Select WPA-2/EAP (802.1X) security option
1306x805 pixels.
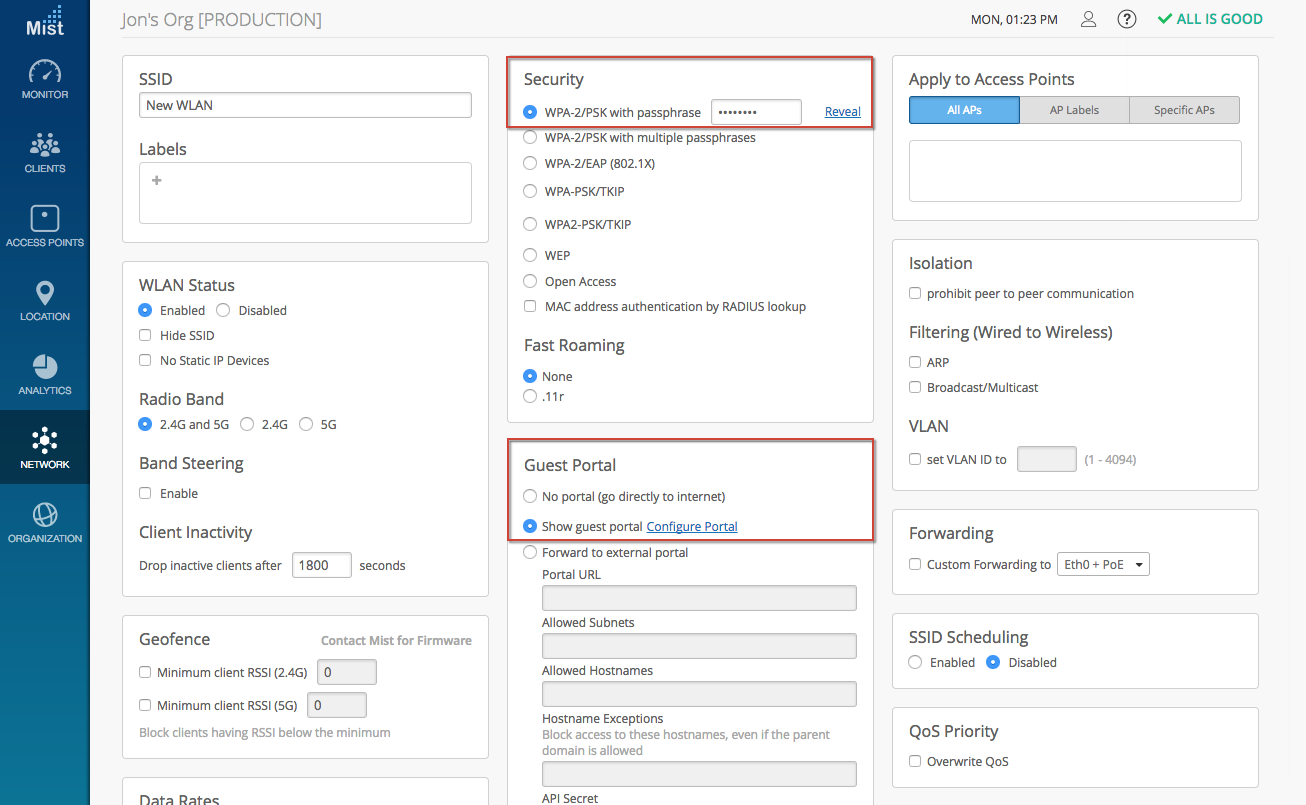coord(531,163)
